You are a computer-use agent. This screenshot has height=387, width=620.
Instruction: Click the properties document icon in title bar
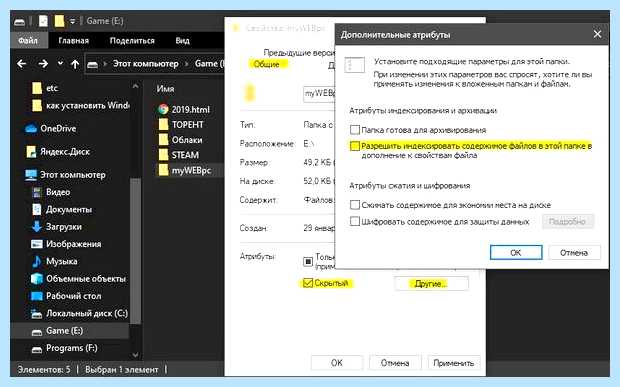coord(43,21)
